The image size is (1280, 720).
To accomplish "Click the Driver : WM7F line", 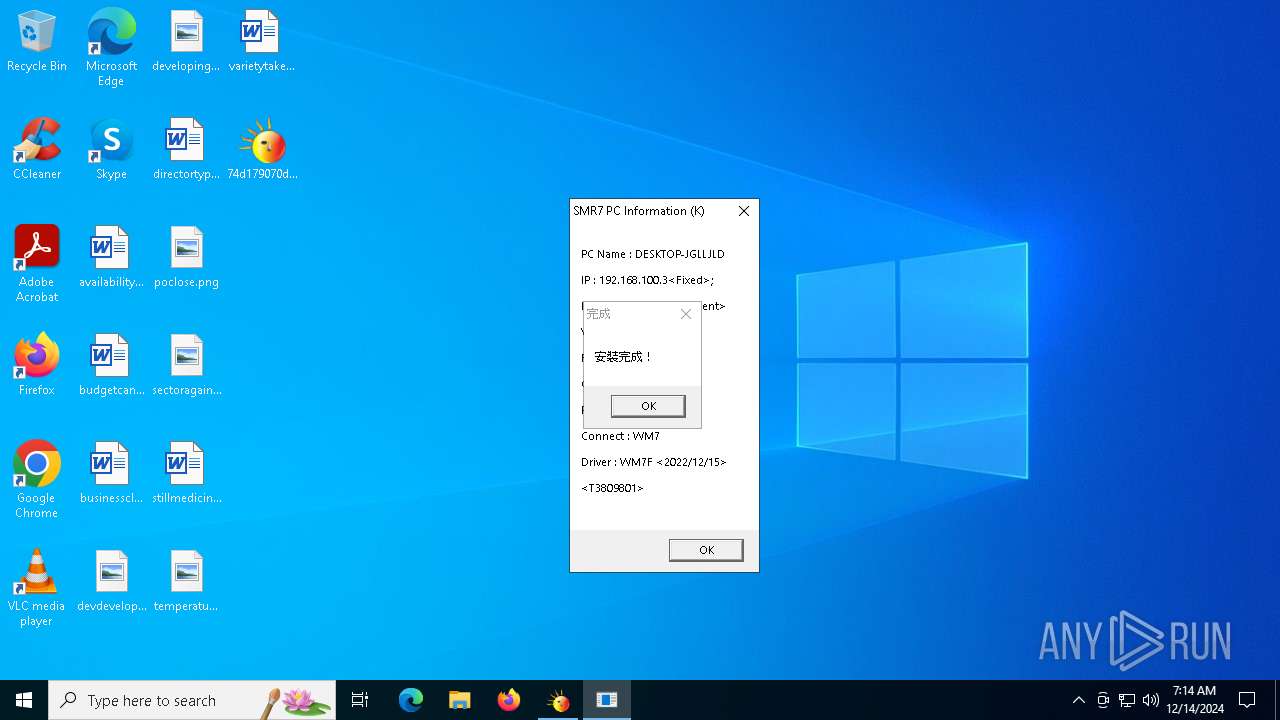I will (x=654, y=462).
